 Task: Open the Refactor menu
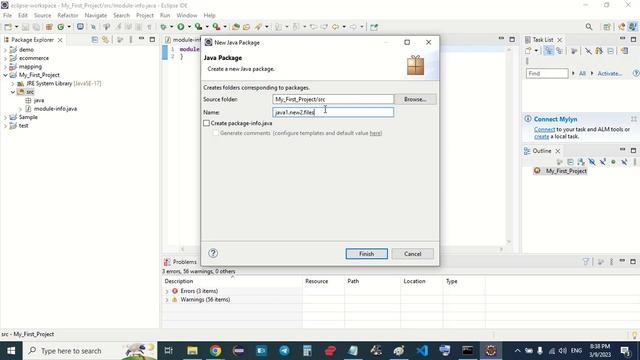click(x=68, y=15)
